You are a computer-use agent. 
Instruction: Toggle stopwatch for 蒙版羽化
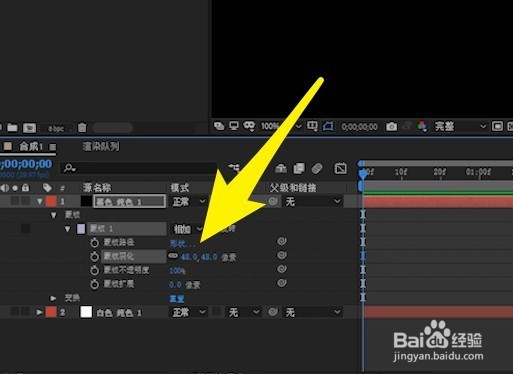click(x=94, y=256)
